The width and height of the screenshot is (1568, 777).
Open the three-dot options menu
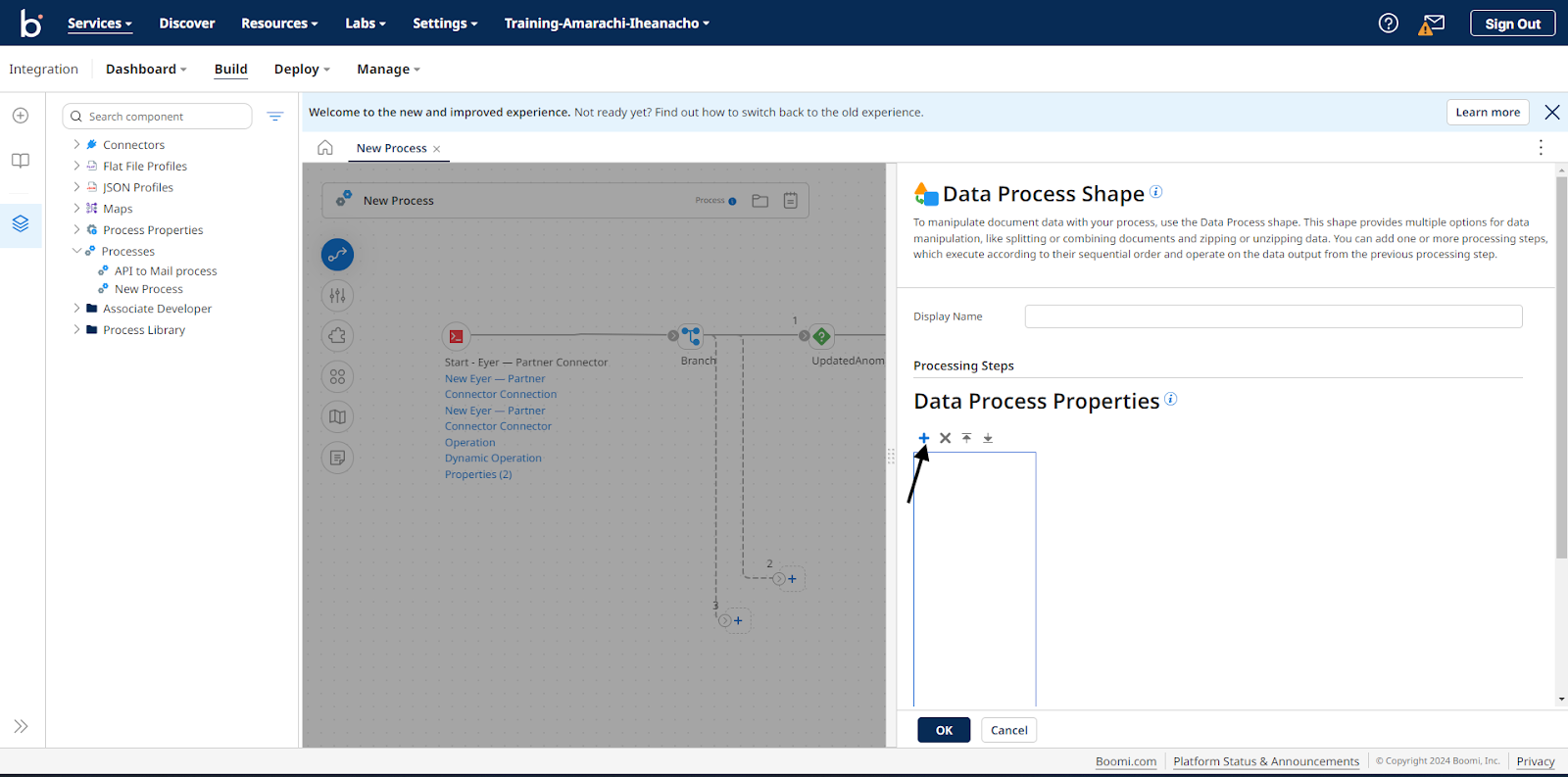tap(1541, 147)
